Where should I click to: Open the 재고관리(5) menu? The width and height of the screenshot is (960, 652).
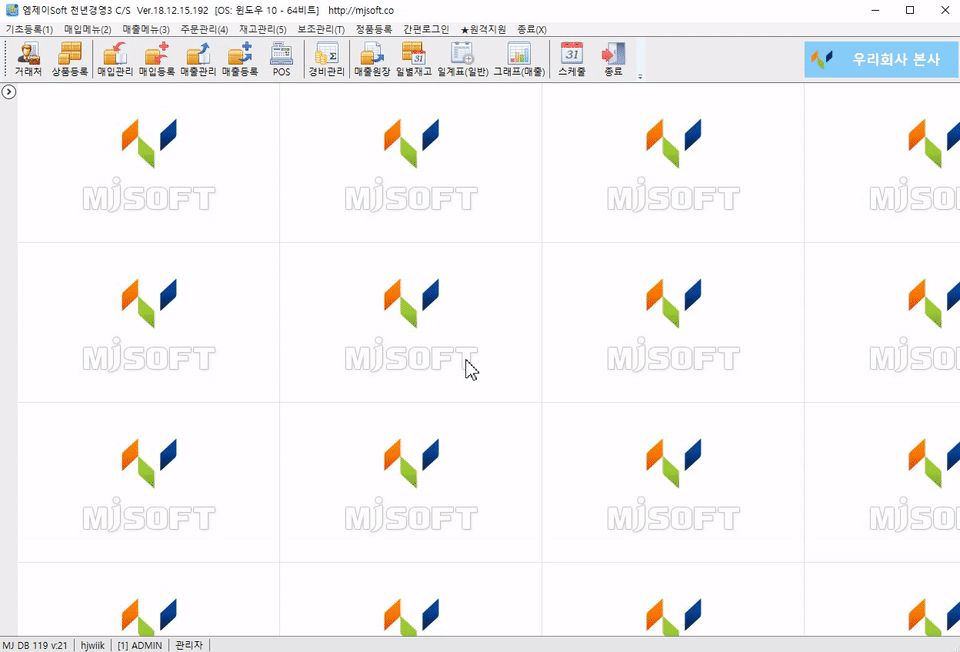(263, 29)
